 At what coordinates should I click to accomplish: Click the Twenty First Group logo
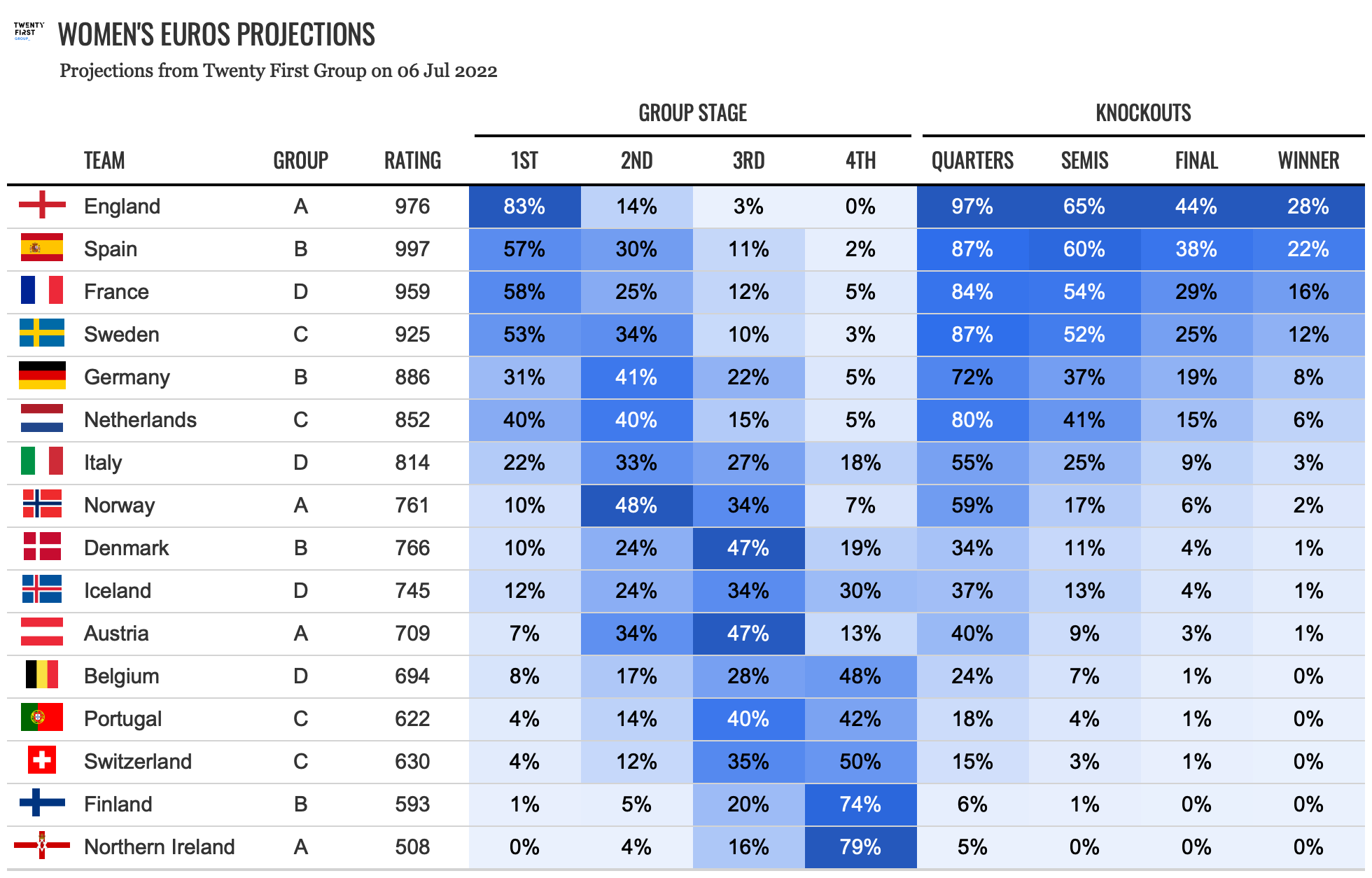(28, 31)
